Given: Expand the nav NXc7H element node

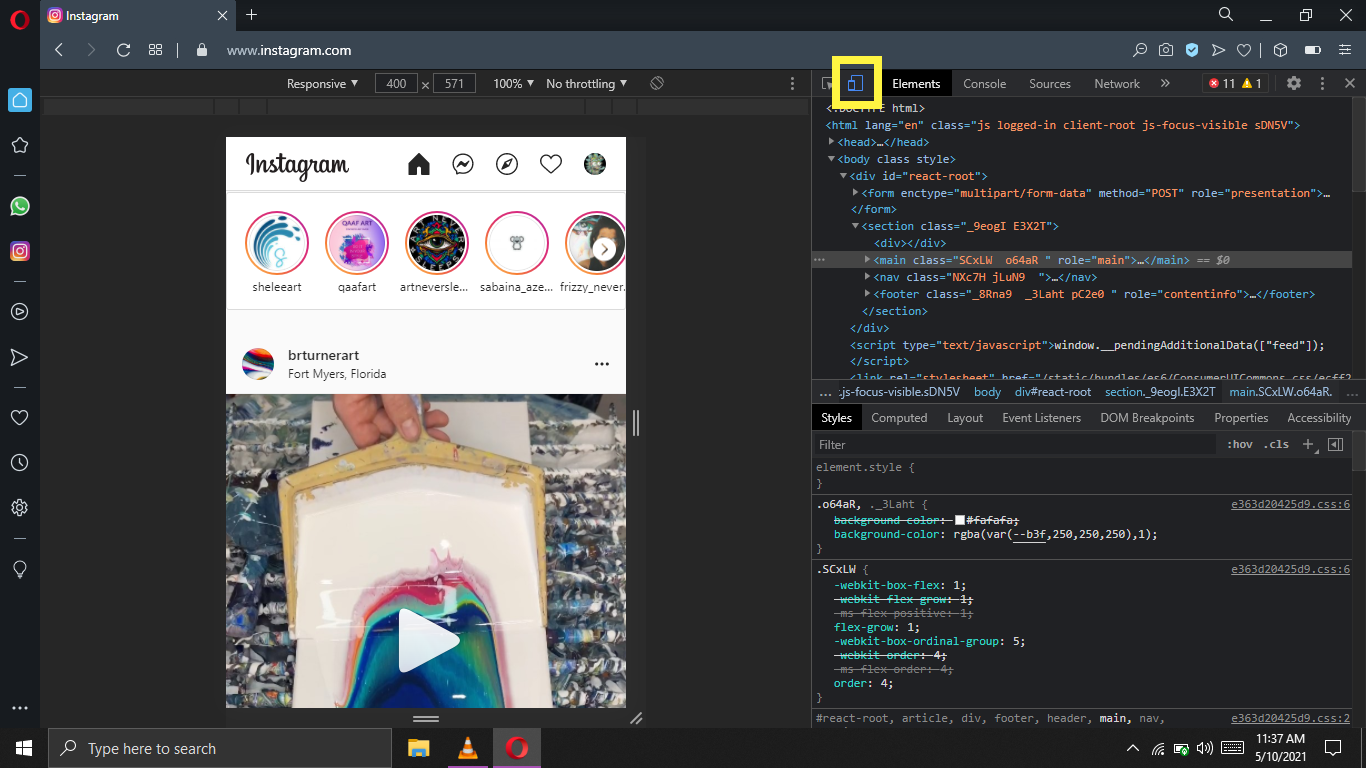Looking at the screenshot, I should point(868,277).
